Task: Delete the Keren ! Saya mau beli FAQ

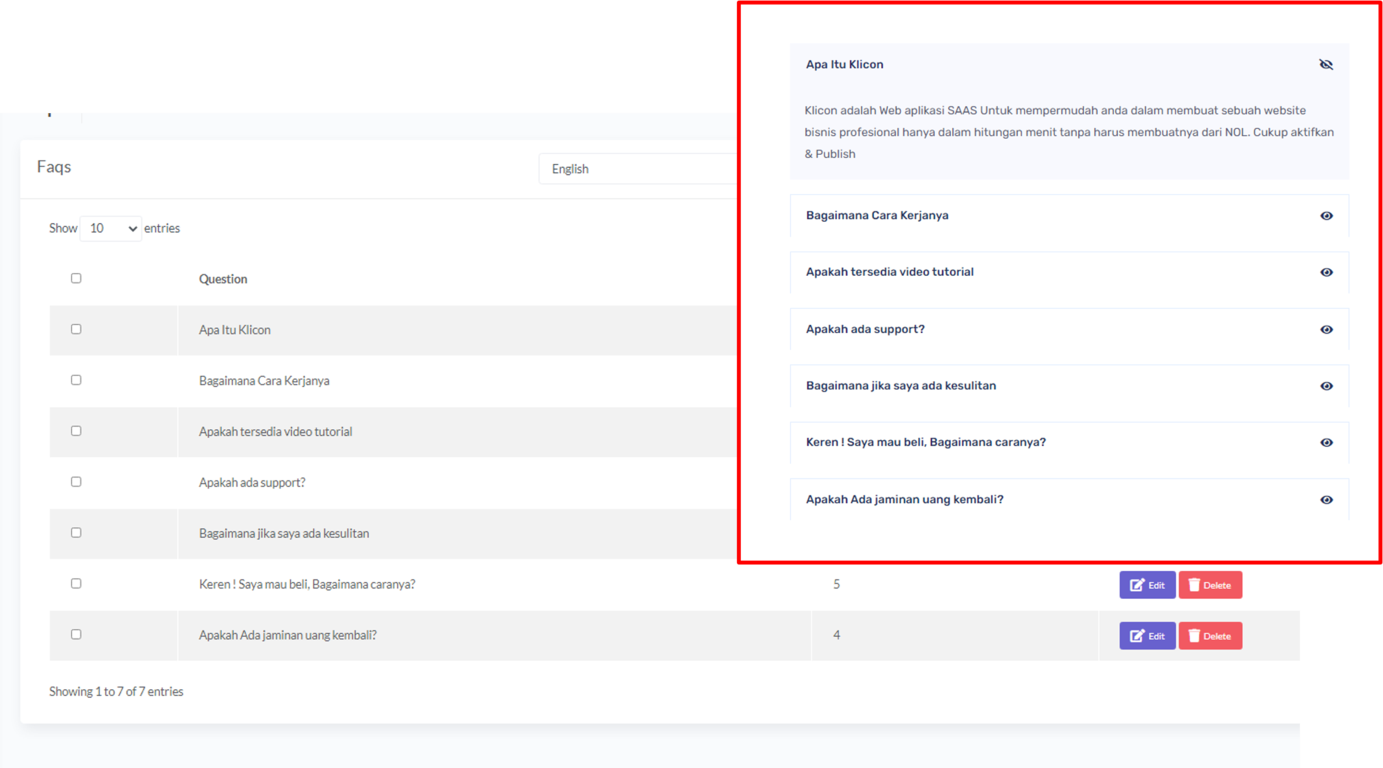Action: [x=1210, y=585]
